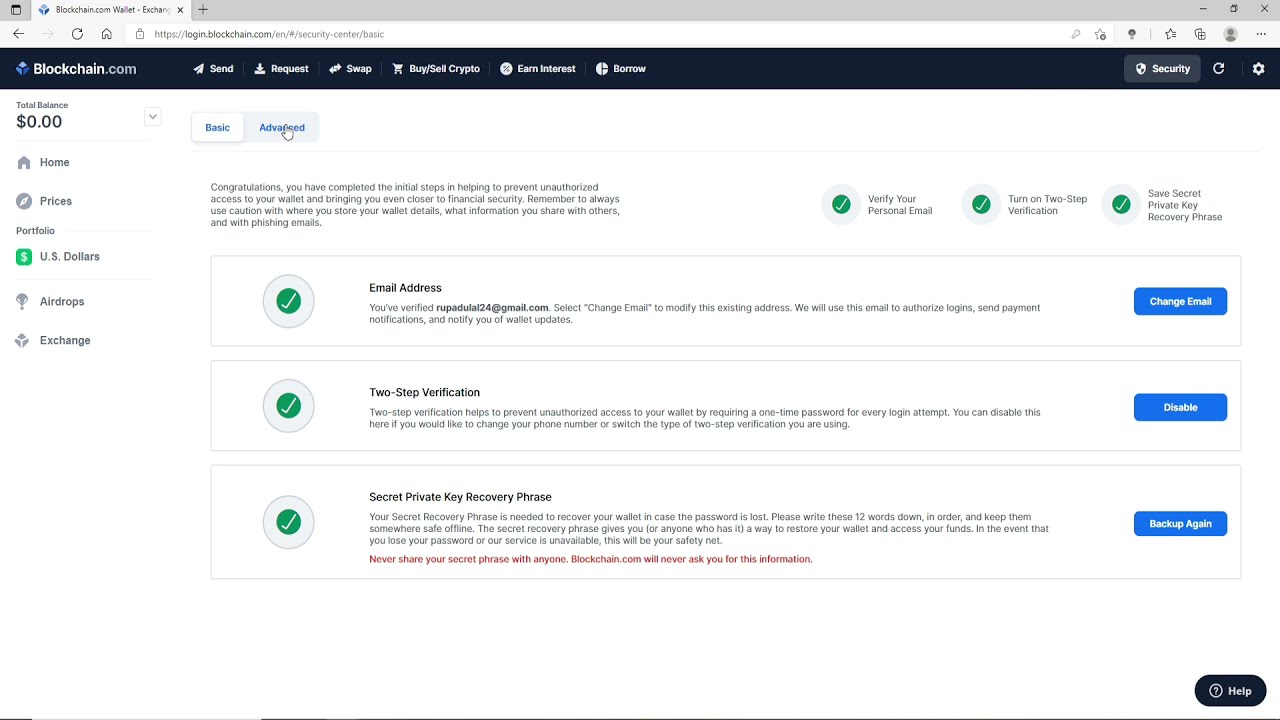Screen dimensions: 1280x720
Task: Click the U.S. Dollars green dollar icon
Action: click(24, 257)
